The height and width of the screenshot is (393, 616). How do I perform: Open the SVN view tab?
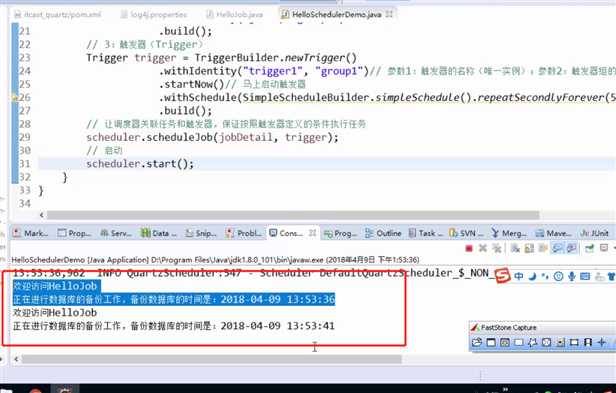coord(466,233)
